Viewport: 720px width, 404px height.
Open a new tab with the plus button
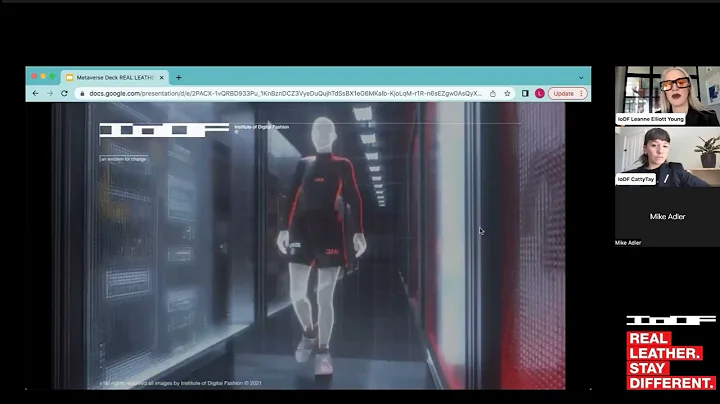(x=179, y=78)
